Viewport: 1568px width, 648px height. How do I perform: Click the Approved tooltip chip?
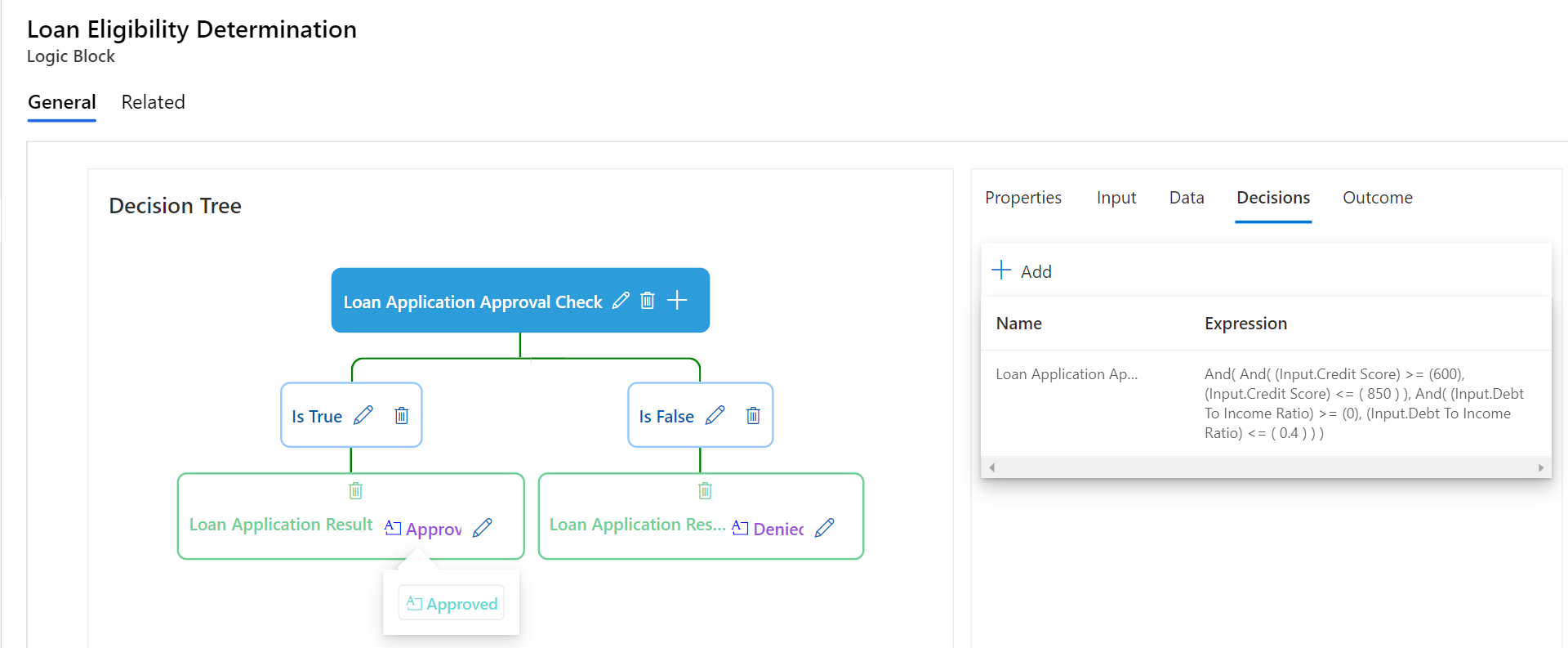pos(452,604)
